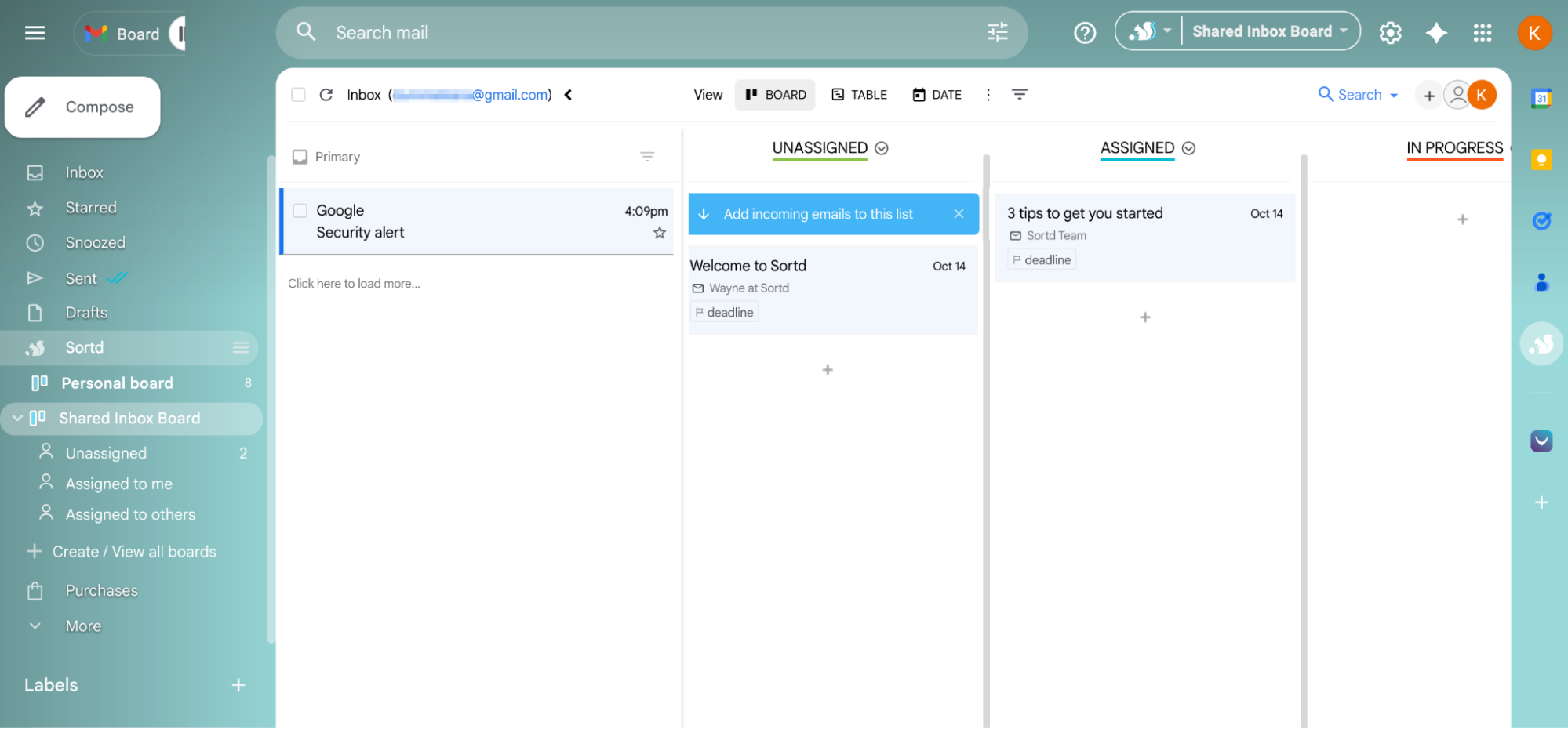
Task: Add a card to Unassigned list
Action: 828,370
